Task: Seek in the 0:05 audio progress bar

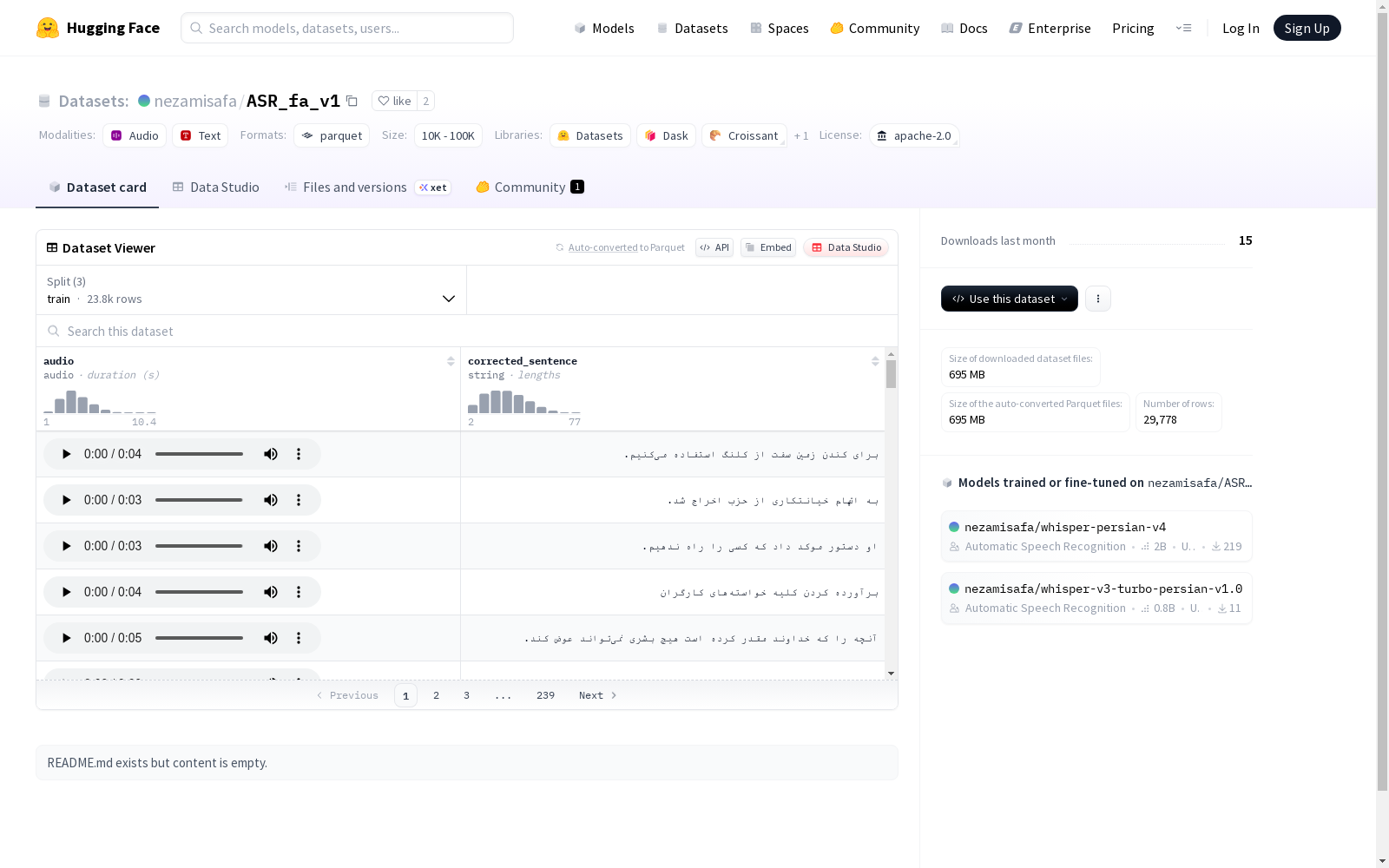Action: (x=199, y=638)
